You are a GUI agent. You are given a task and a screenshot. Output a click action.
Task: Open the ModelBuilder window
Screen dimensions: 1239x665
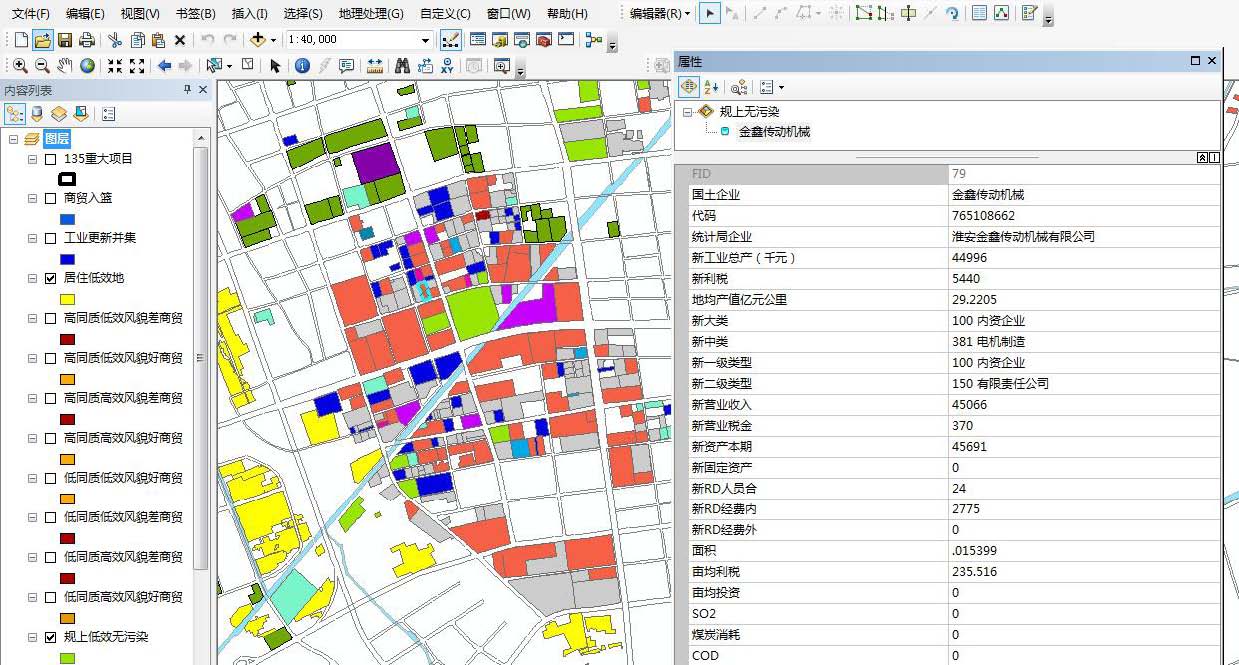click(x=593, y=40)
